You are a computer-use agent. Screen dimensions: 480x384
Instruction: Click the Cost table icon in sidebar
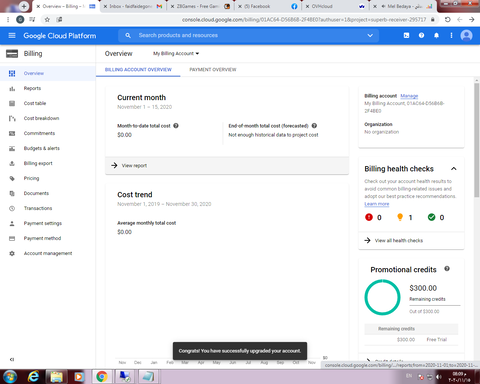12,103
